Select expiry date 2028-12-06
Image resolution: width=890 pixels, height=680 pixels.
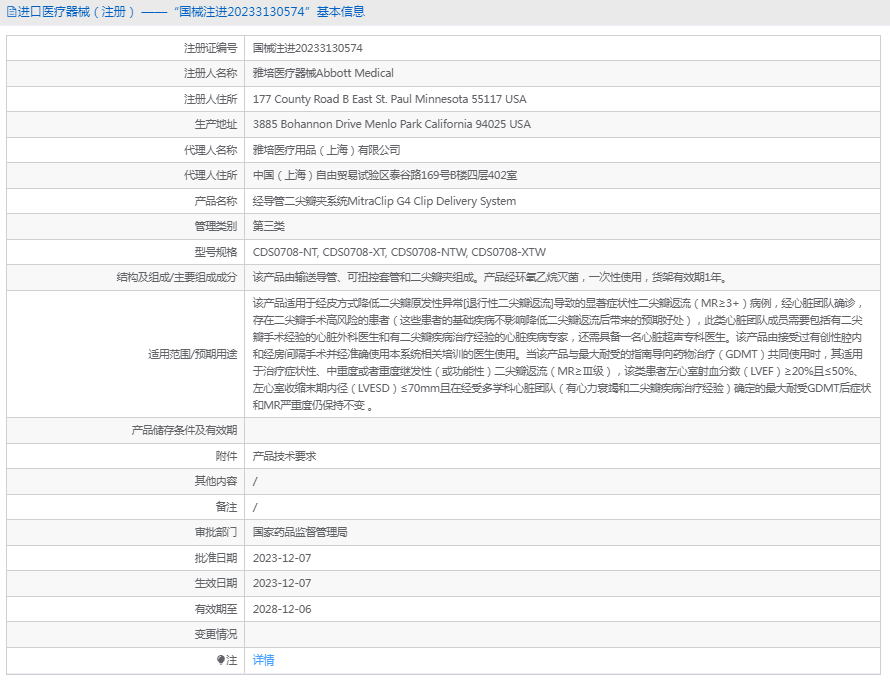point(282,609)
